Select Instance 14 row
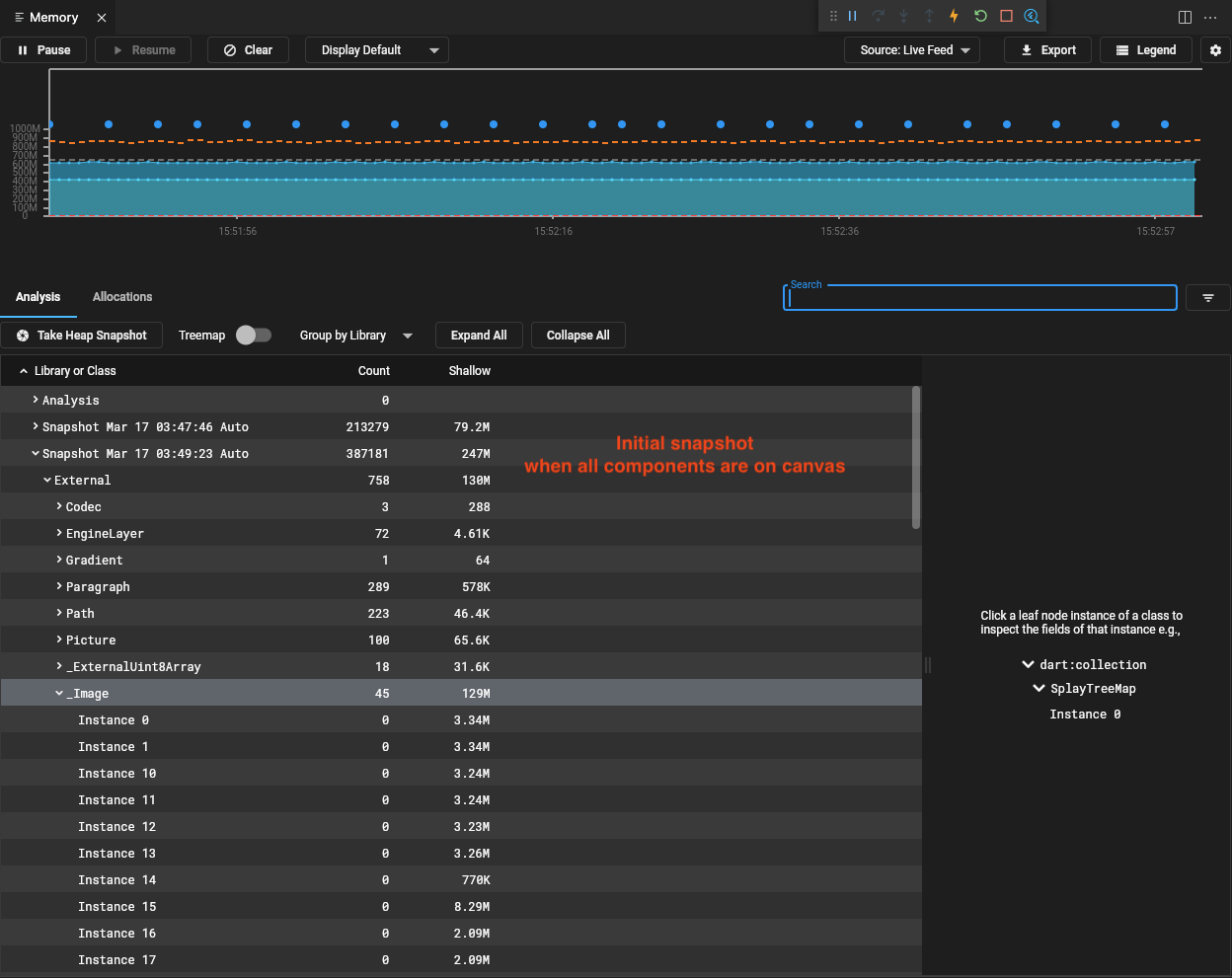Screen dimensions: 1232x978 click(x=461, y=880)
